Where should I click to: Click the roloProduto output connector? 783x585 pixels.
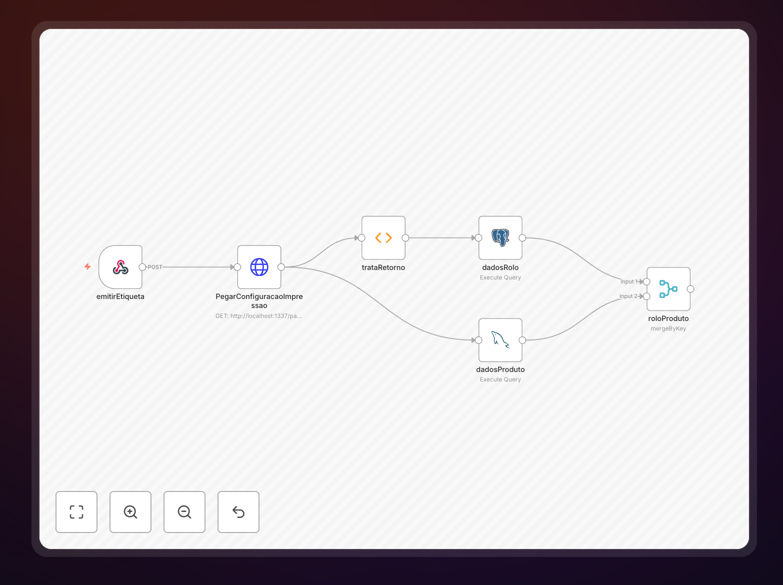tap(691, 289)
